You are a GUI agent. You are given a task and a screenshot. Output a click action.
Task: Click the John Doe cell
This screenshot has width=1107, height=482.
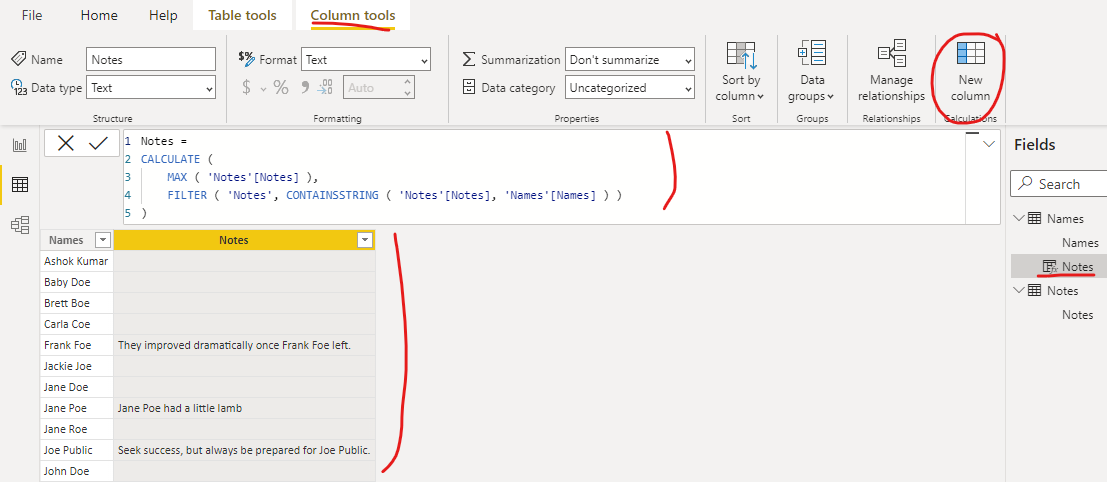point(76,471)
